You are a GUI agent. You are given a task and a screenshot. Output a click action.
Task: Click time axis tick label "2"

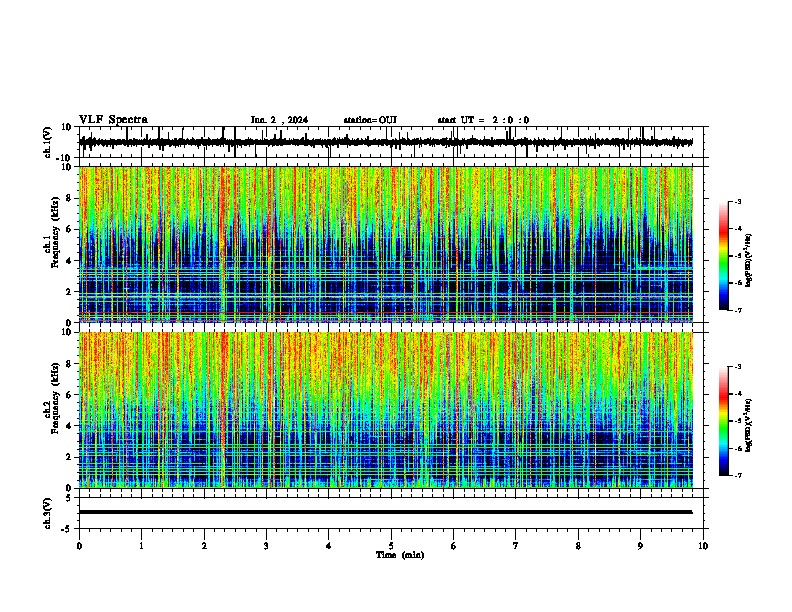pos(204,546)
